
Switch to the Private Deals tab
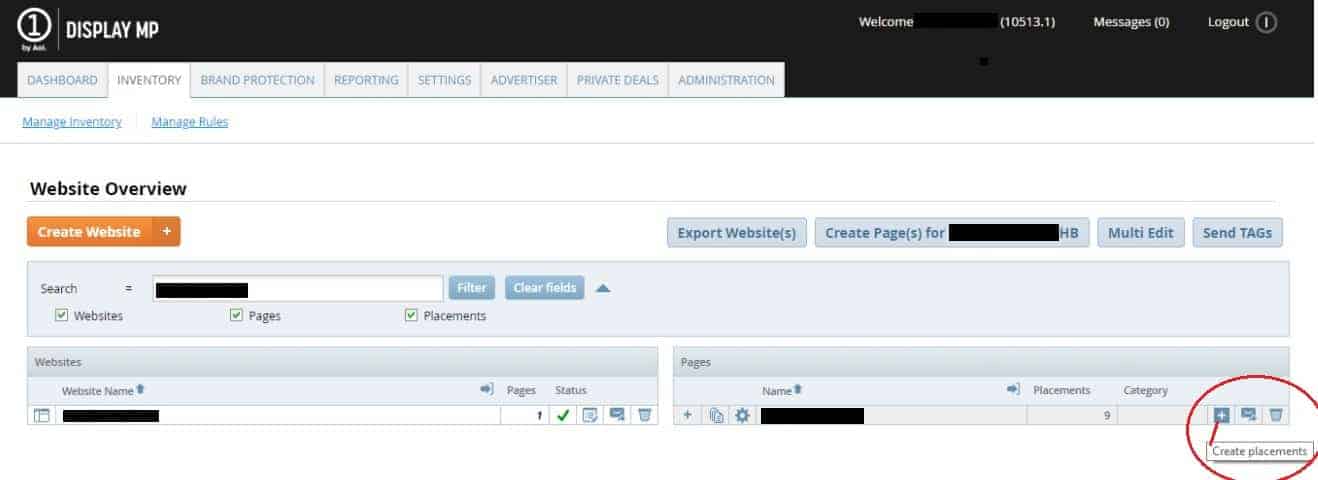point(618,80)
